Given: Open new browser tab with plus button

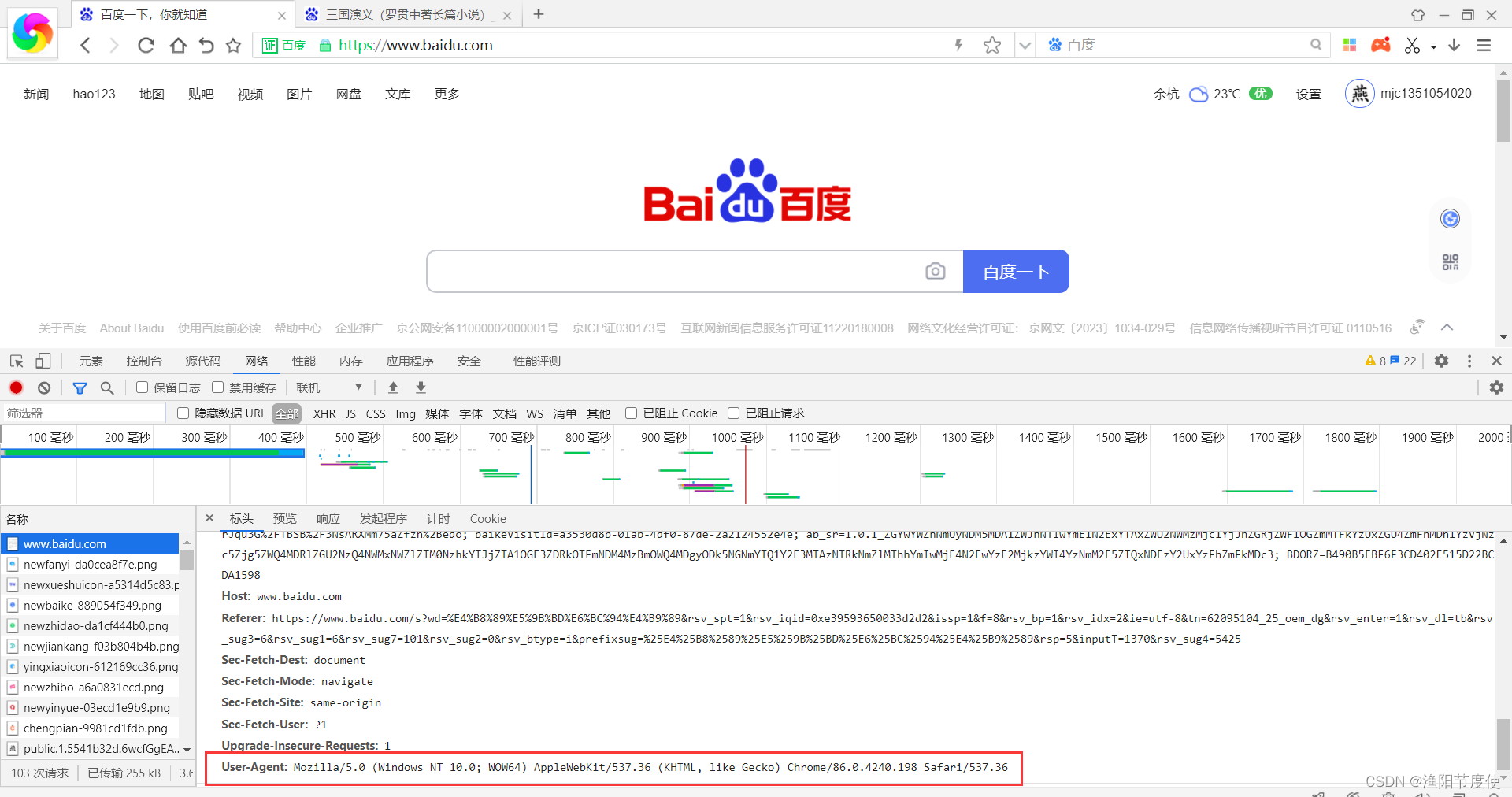Looking at the screenshot, I should pos(539,14).
